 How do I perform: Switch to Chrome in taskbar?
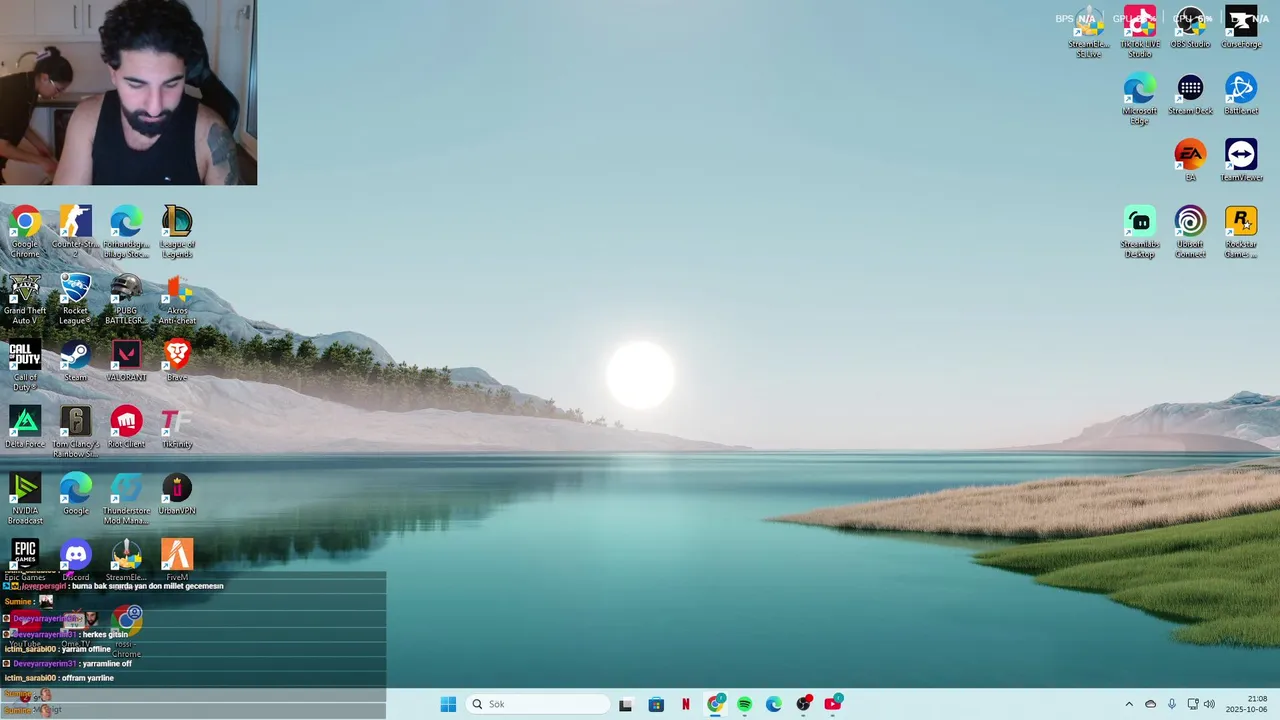click(x=715, y=704)
